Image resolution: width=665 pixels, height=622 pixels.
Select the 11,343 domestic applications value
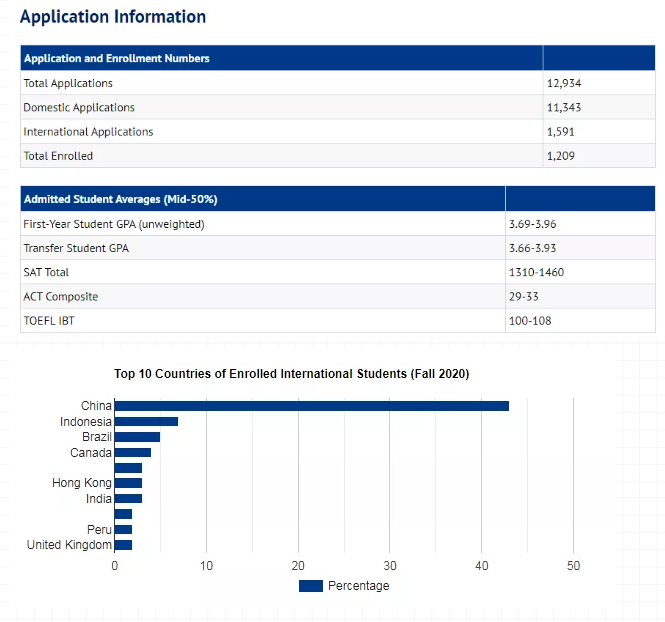pyautogui.click(x=564, y=107)
